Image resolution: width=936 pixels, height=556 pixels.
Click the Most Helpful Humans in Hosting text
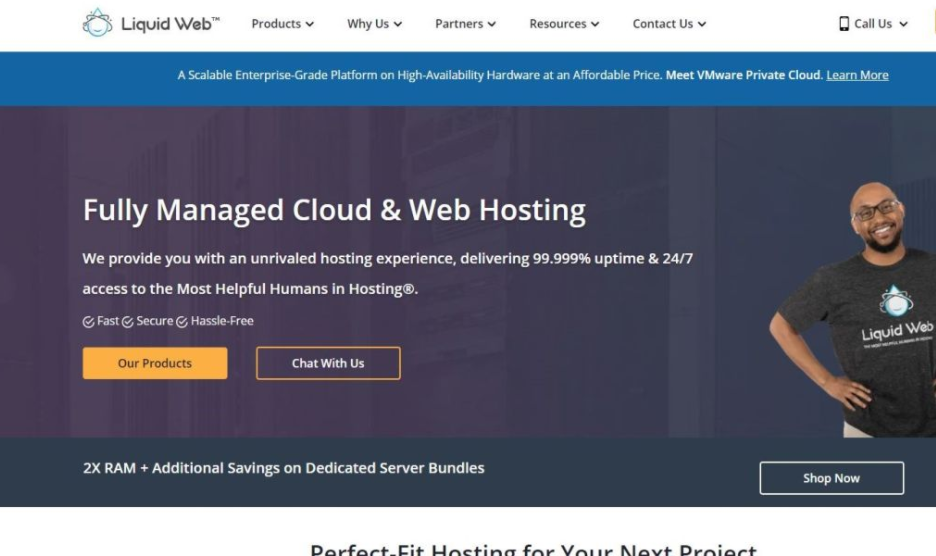click(x=297, y=289)
